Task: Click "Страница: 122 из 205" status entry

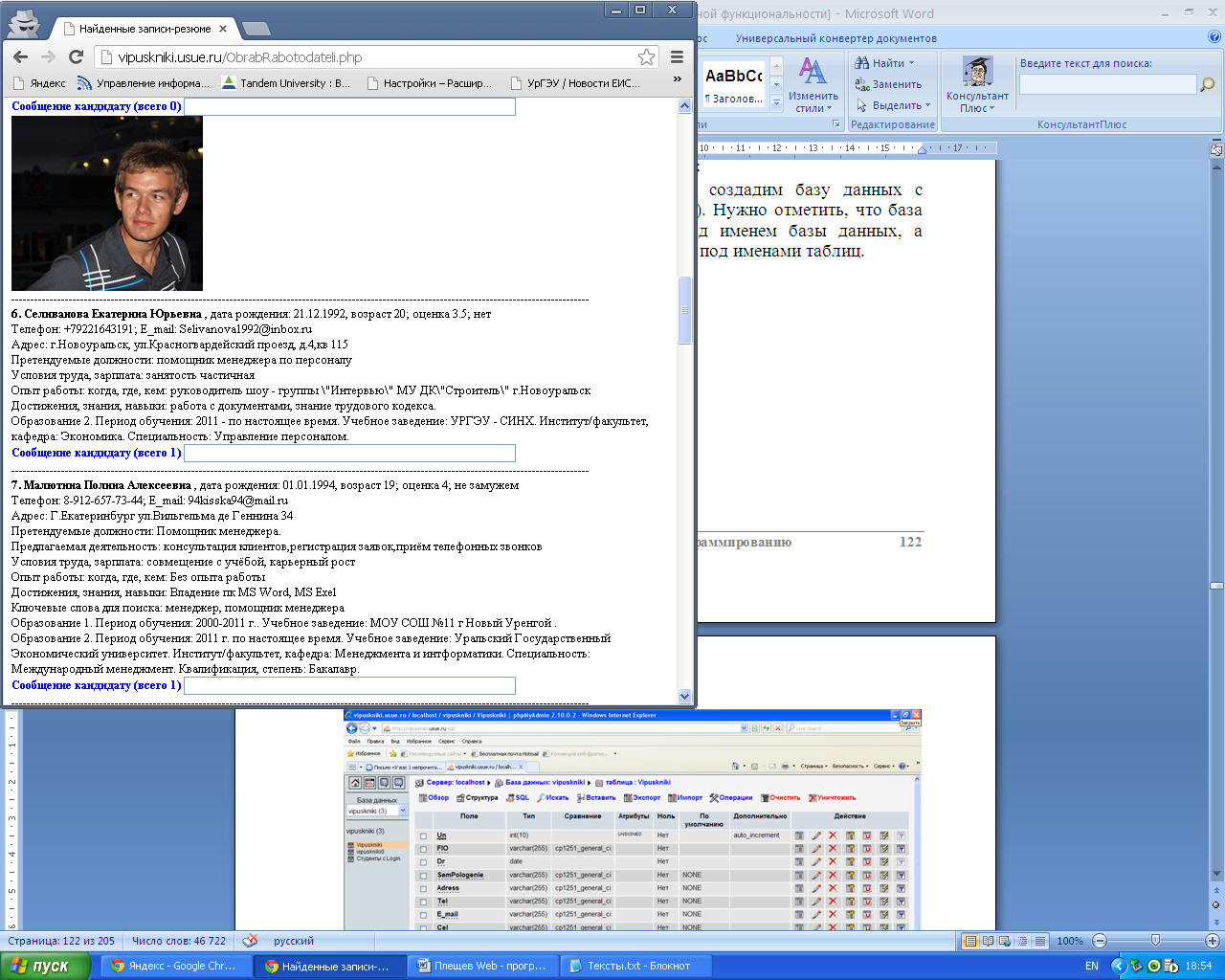Action: click(61, 941)
